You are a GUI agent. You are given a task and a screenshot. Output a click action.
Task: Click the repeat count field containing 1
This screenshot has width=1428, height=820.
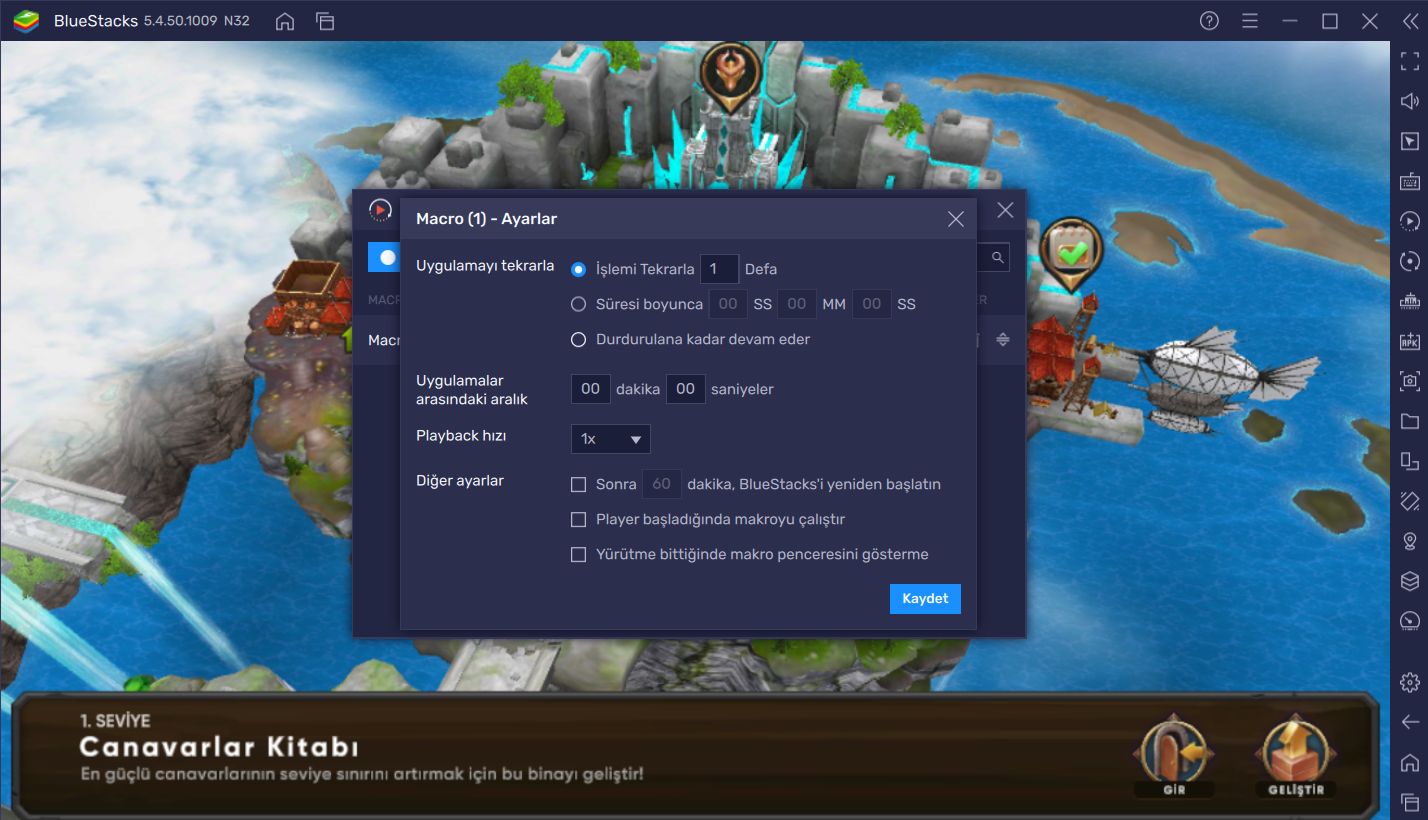pyautogui.click(x=719, y=269)
